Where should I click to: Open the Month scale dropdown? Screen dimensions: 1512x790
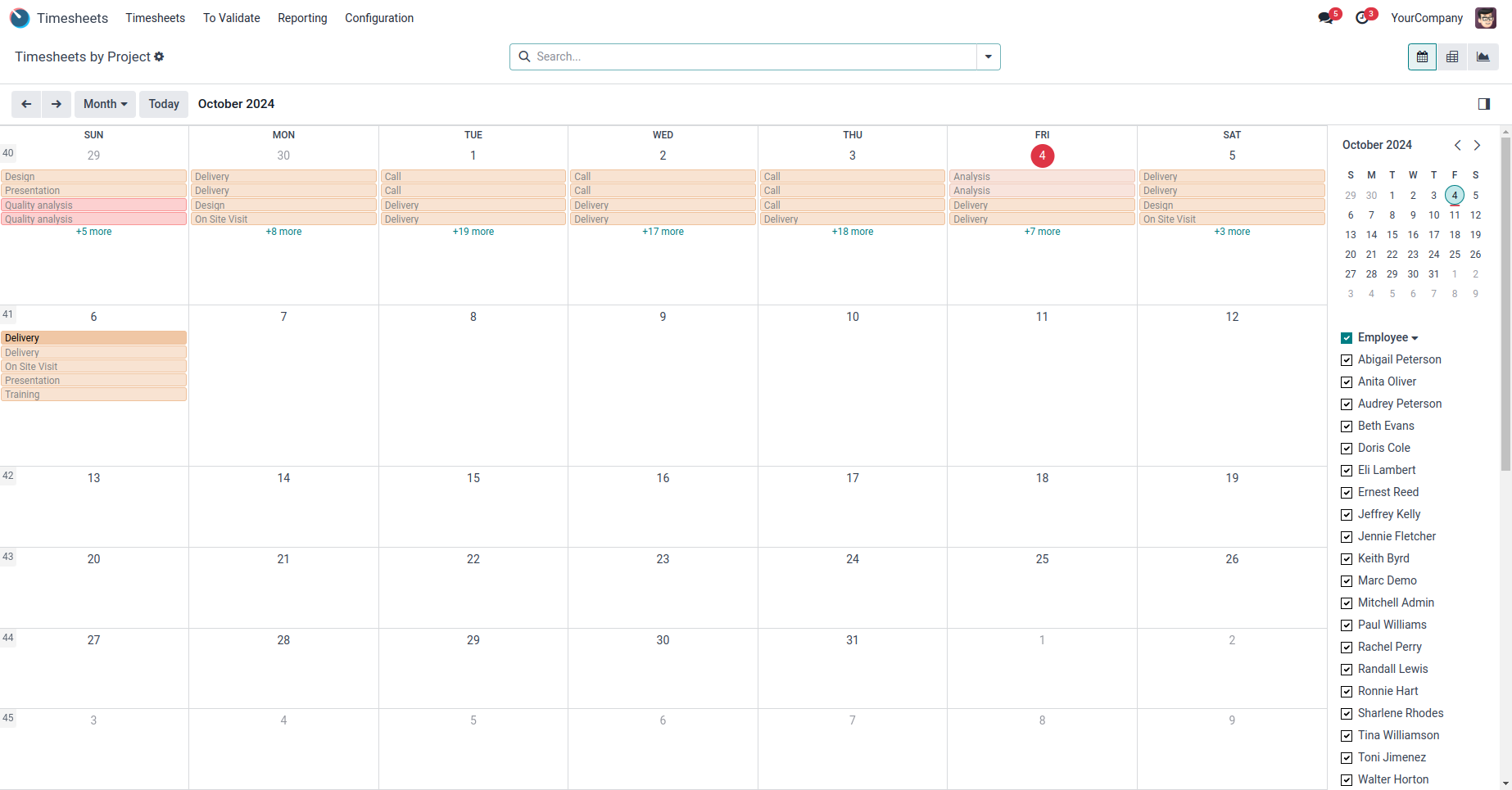pos(105,104)
